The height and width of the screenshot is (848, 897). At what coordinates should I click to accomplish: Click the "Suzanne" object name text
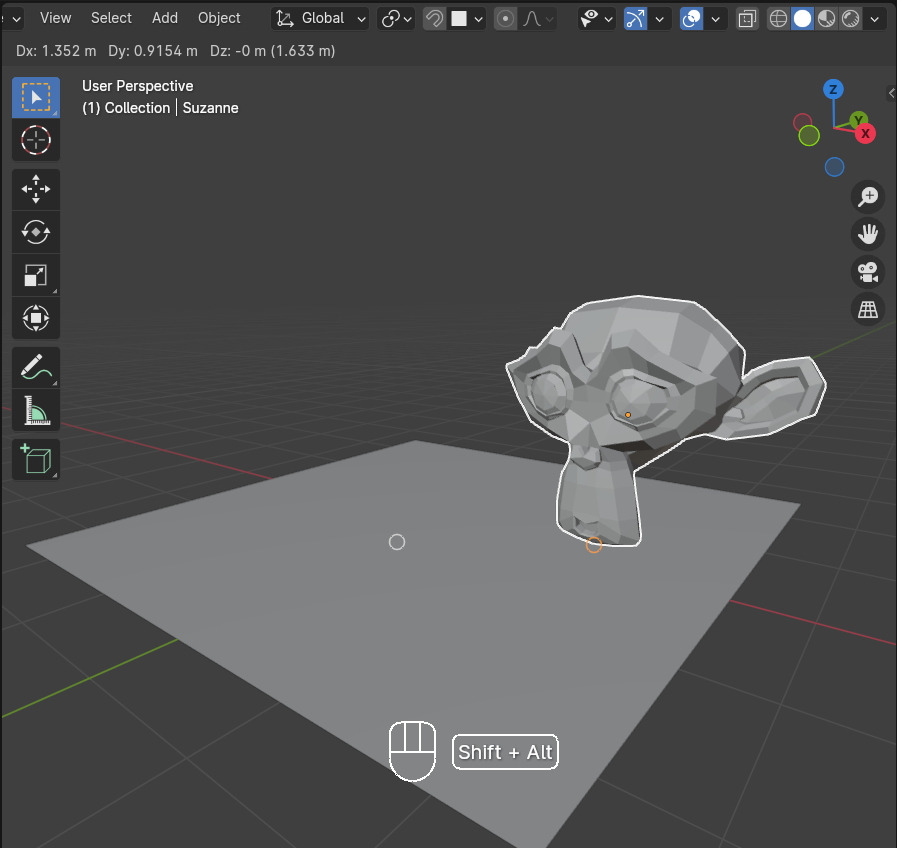click(x=211, y=108)
